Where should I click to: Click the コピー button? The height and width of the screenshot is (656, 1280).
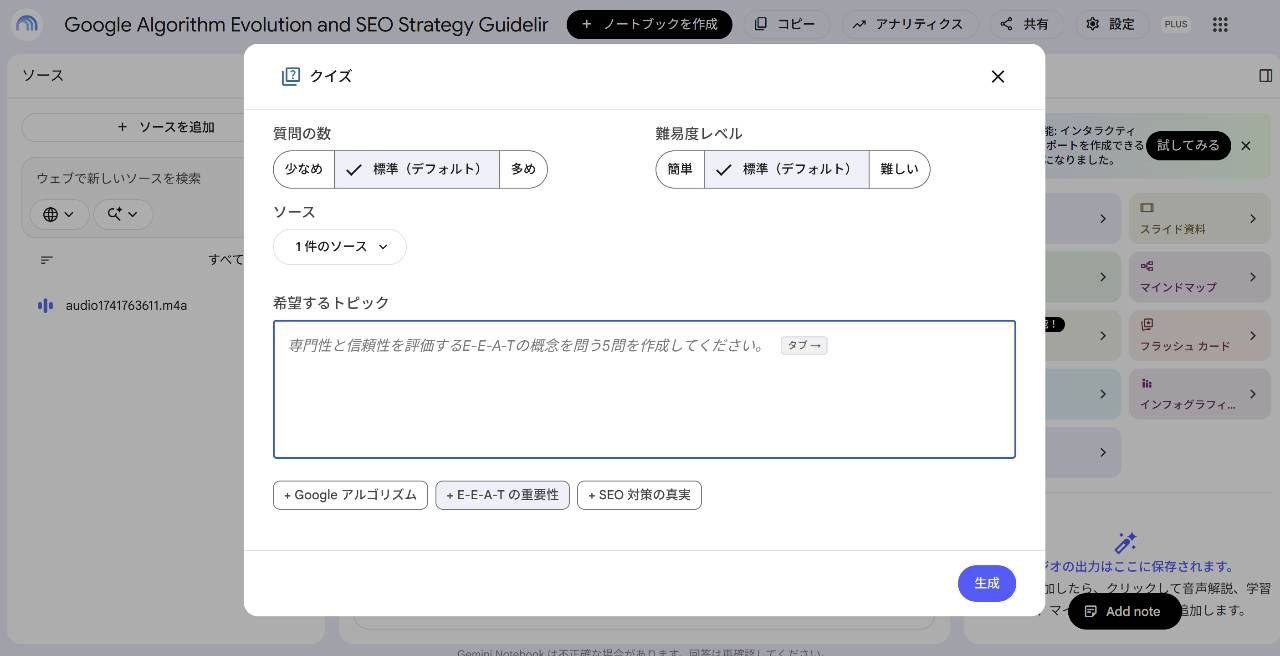tap(785, 24)
